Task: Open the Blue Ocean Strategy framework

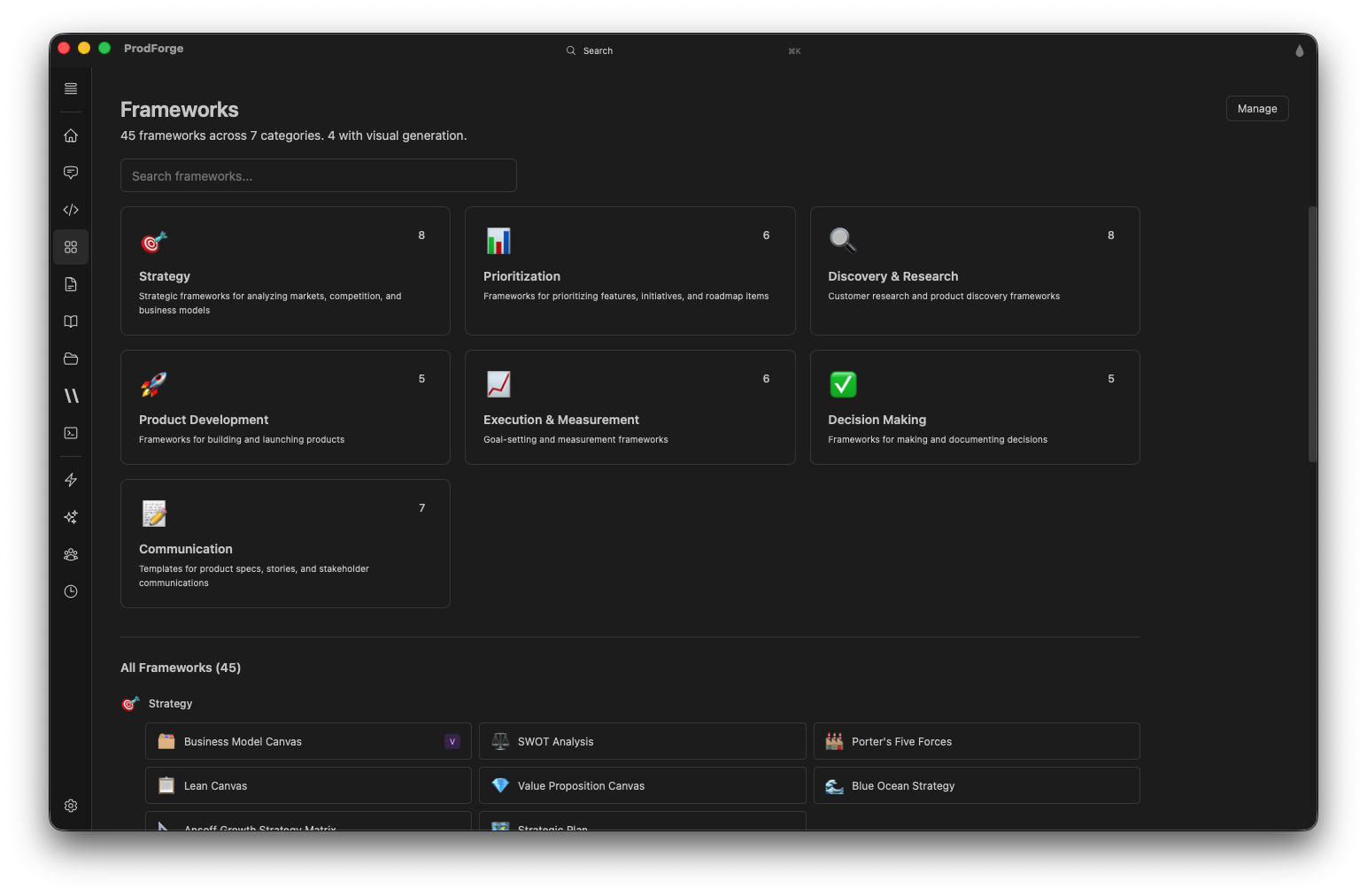Action: 977,785
